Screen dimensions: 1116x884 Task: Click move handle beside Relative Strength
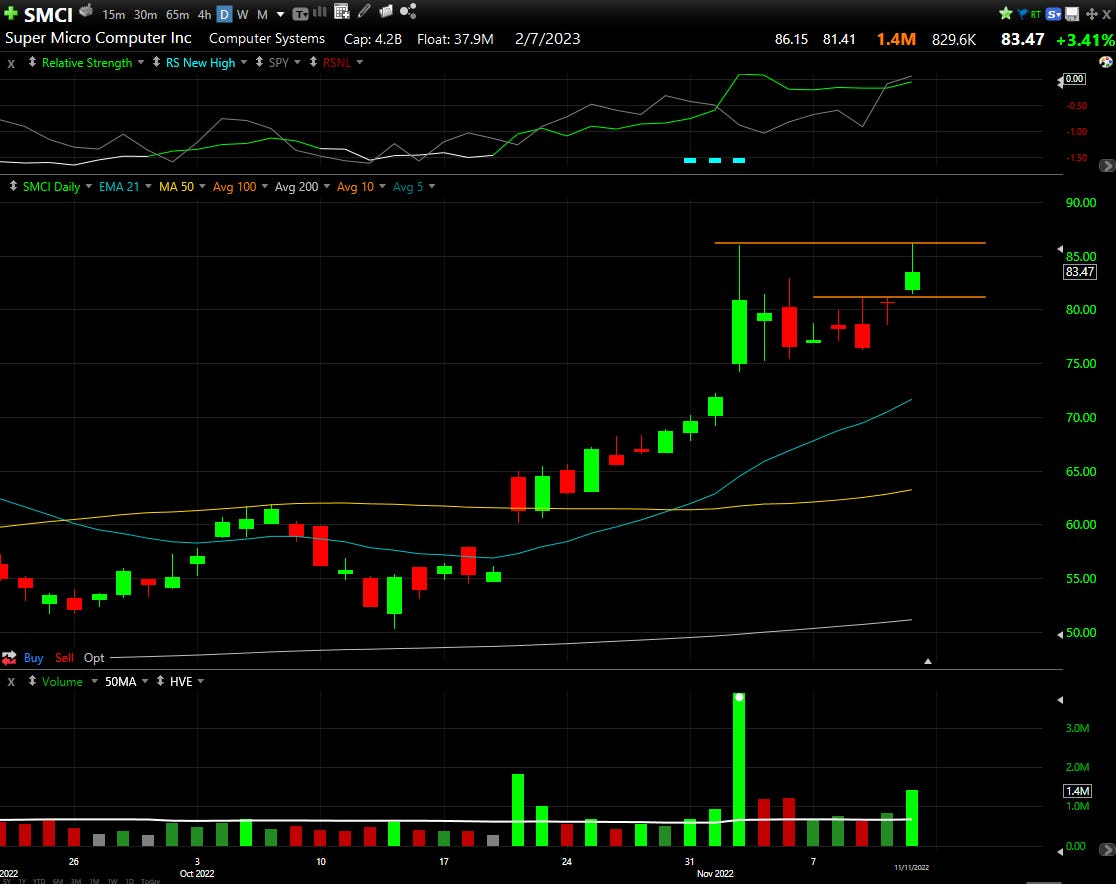point(32,63)
